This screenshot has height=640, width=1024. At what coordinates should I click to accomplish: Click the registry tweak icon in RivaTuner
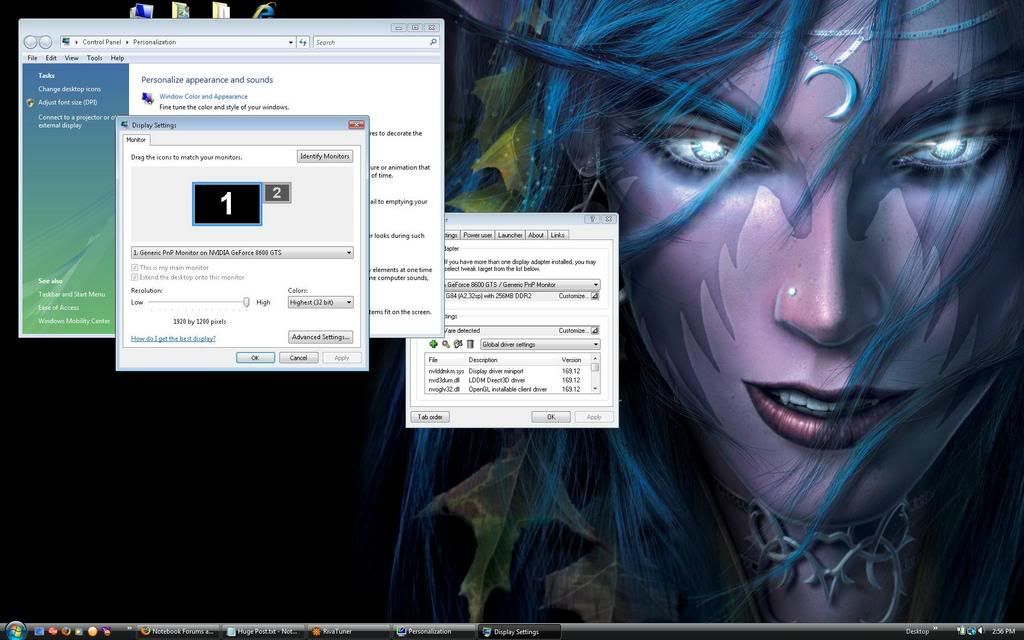458,344
